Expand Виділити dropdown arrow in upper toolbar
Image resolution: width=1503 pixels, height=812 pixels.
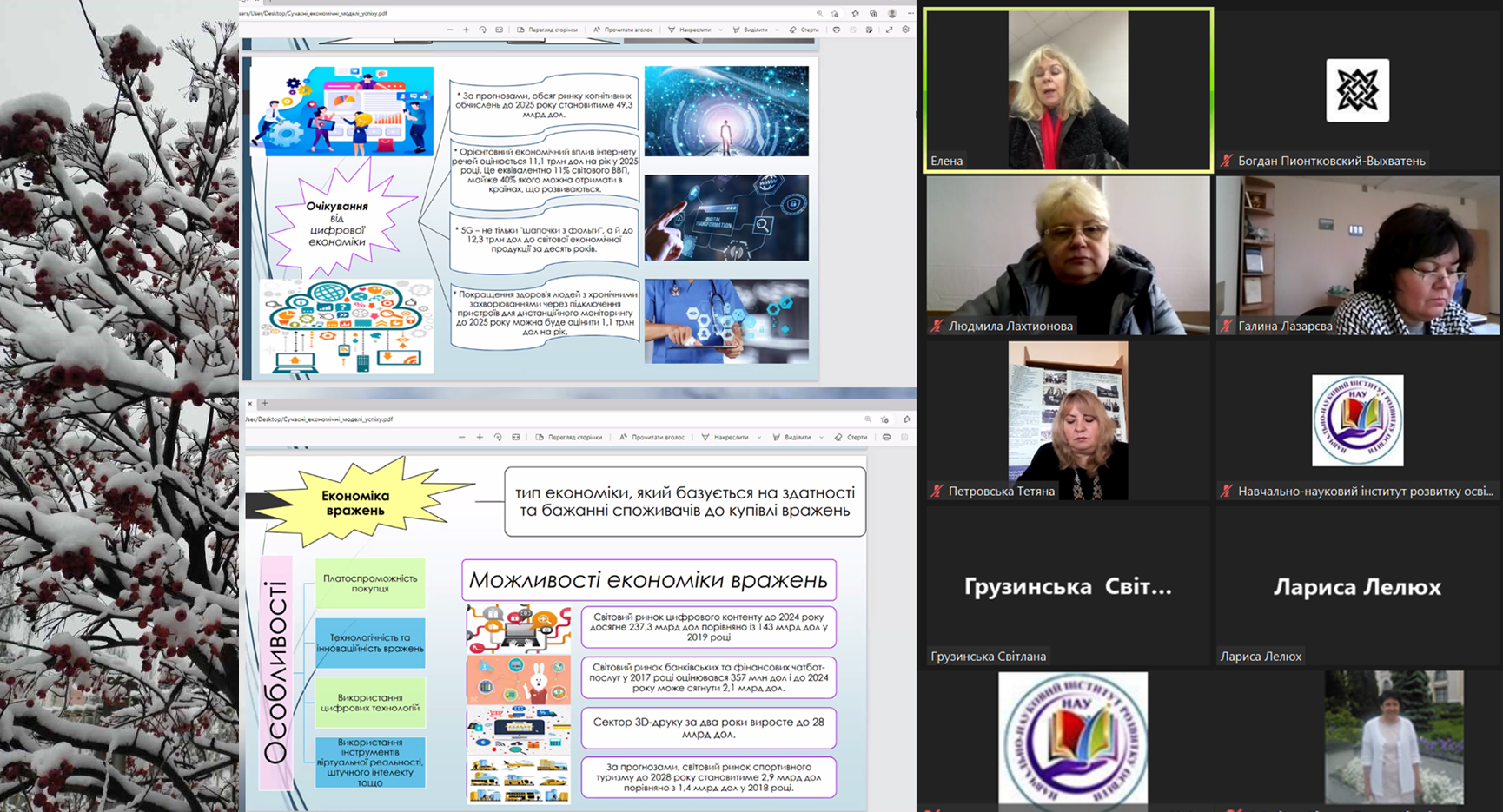(x=777, y=30)
